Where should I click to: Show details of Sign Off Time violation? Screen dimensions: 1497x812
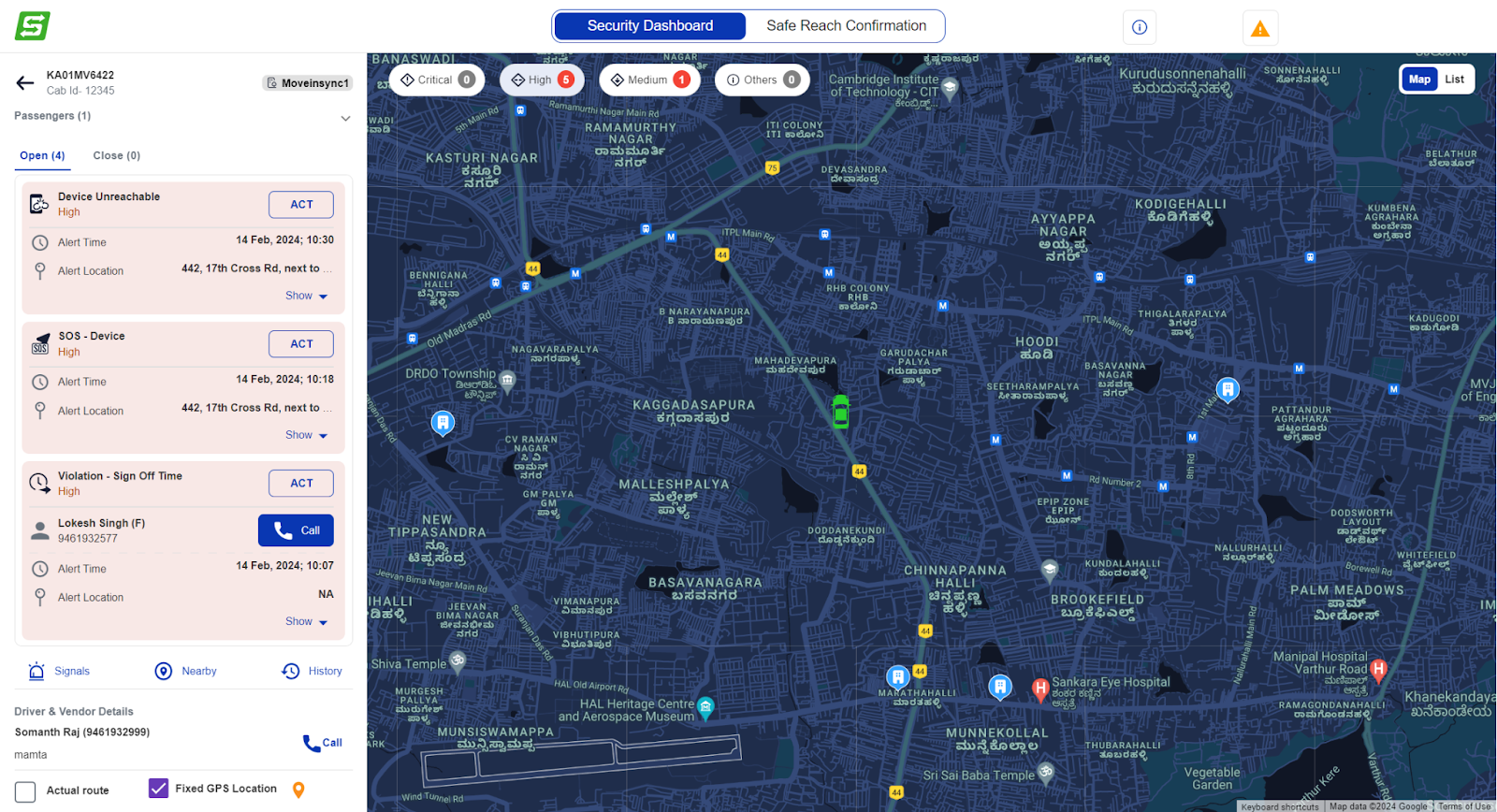(307, 621)
